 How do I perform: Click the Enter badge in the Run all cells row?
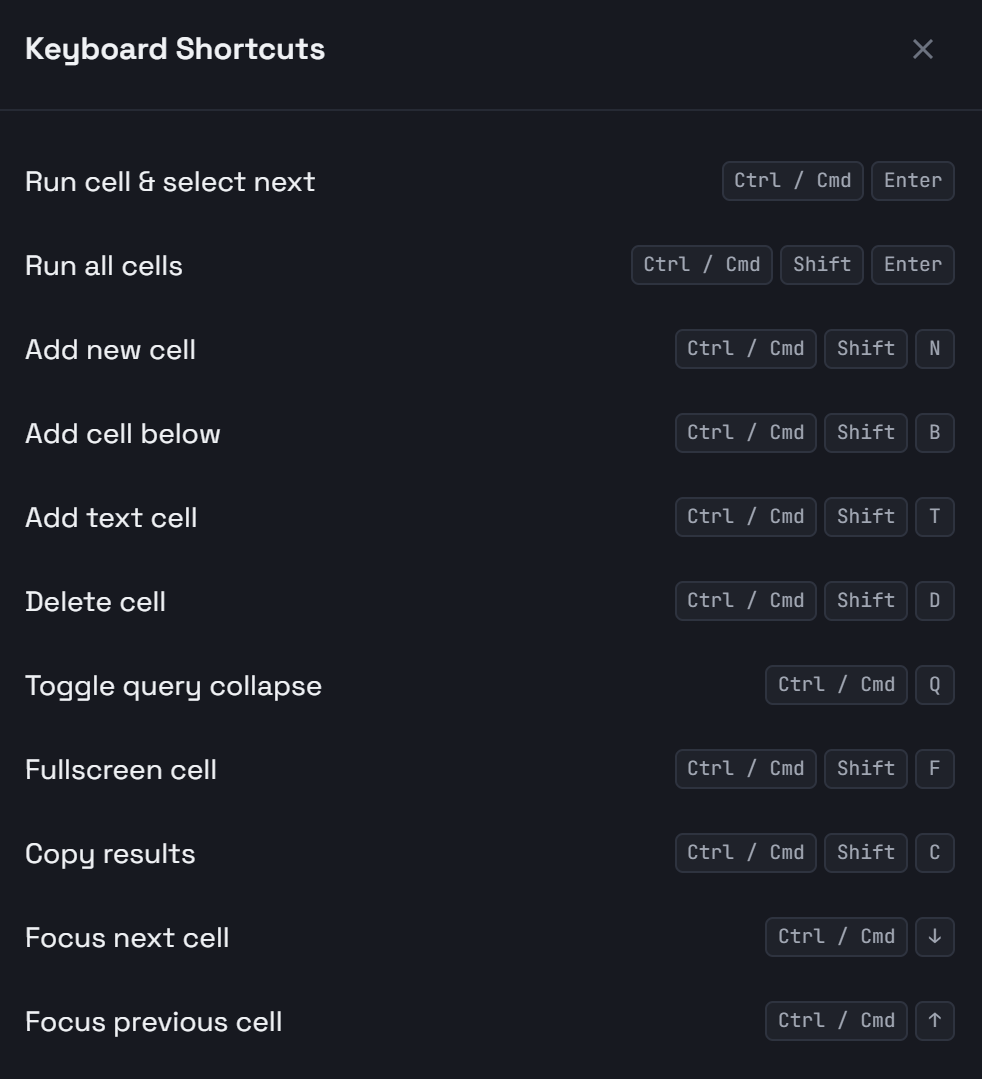(912, 265)
